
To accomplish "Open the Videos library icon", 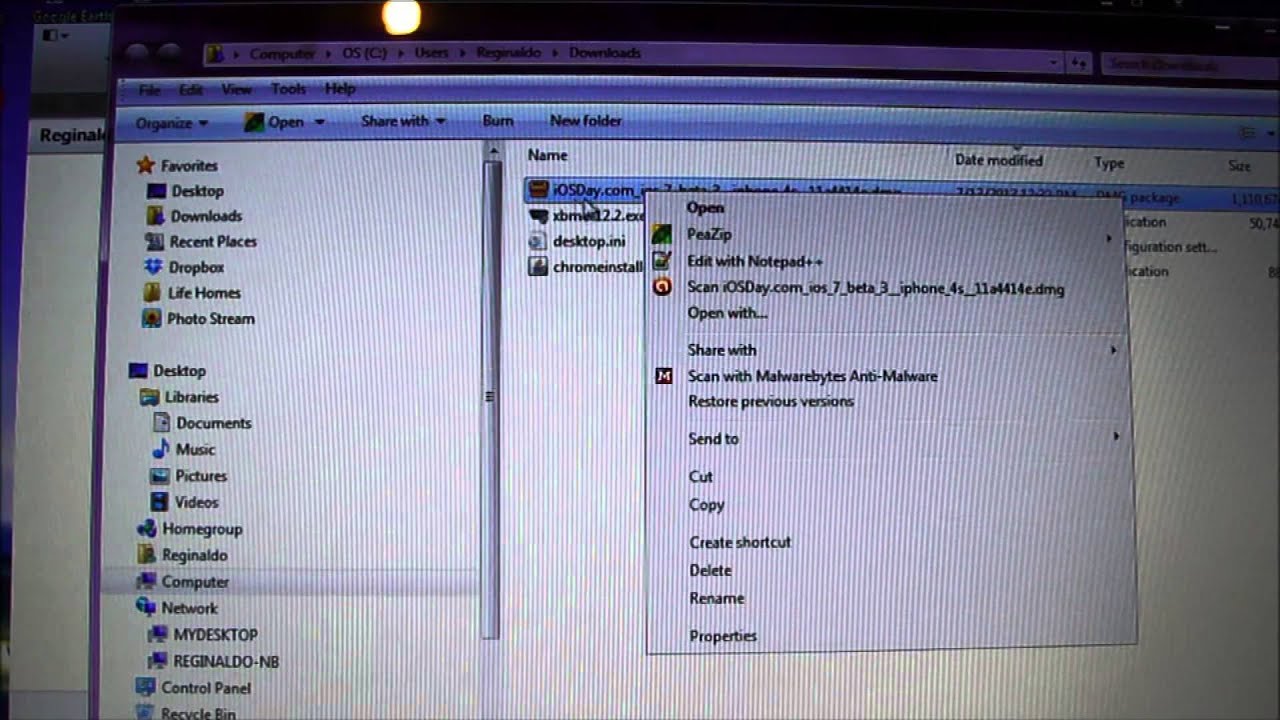I will coord(158,502).
